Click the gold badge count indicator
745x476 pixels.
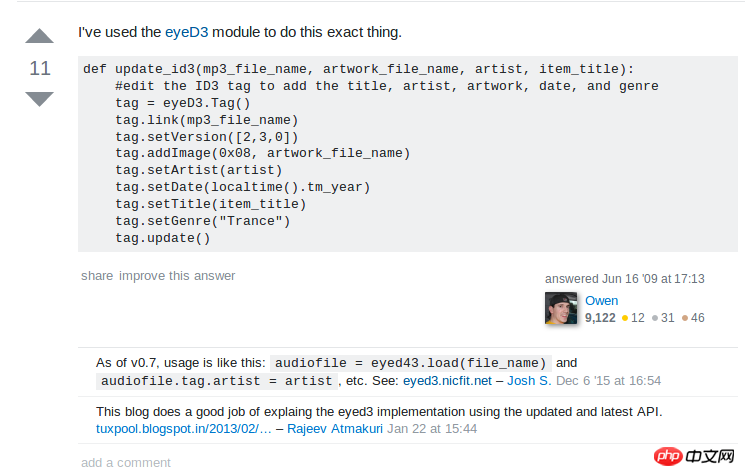tap(632, 318)
